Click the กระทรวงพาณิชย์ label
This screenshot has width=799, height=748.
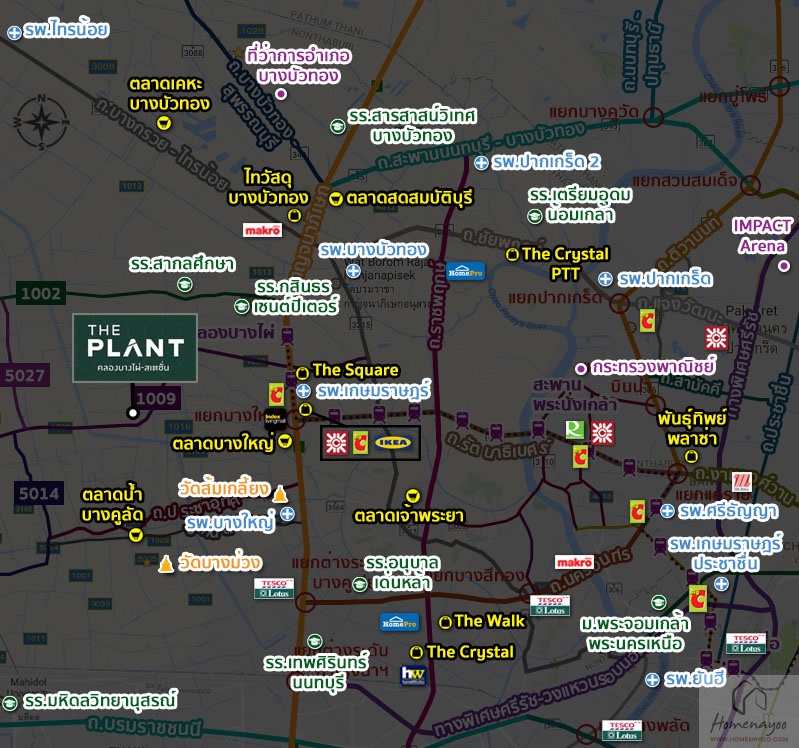(x=653, y=366)
